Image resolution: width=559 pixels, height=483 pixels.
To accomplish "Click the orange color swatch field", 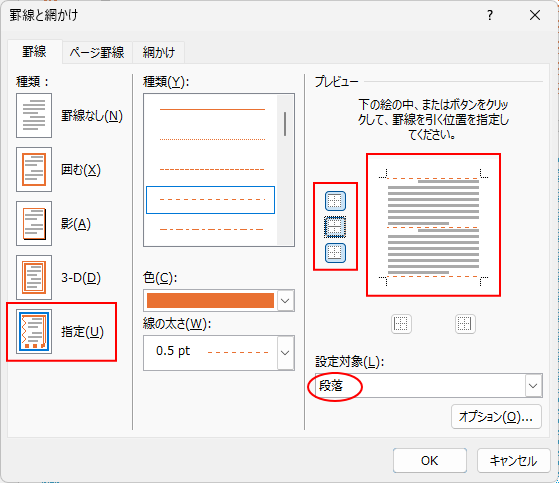I will click(x=210, y=300).
